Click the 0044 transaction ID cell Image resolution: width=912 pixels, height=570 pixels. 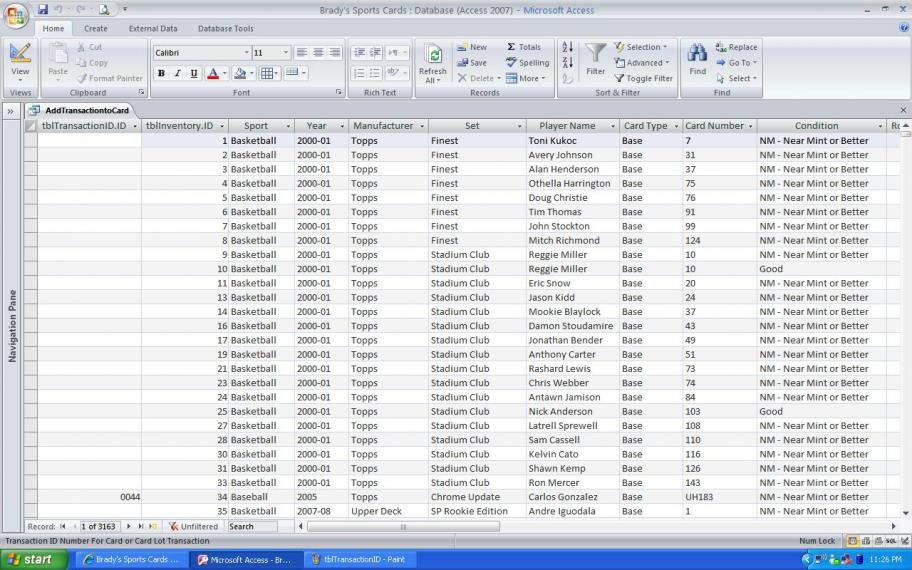tap(90, 497)
